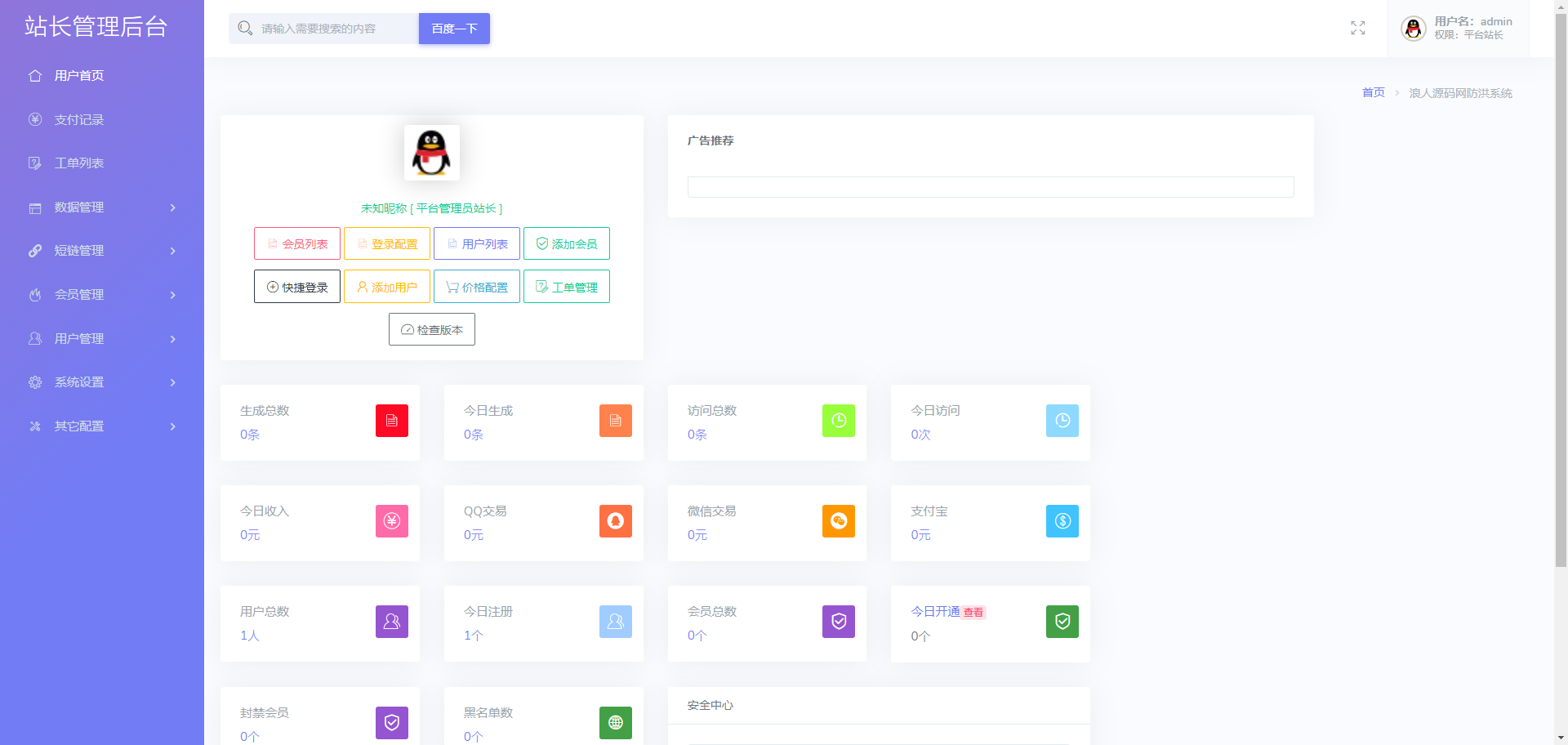This screenshot has height=745, width=1568.
Task: Expand the 数据管理 submenu arrow
Action: [x=173, y=207]
